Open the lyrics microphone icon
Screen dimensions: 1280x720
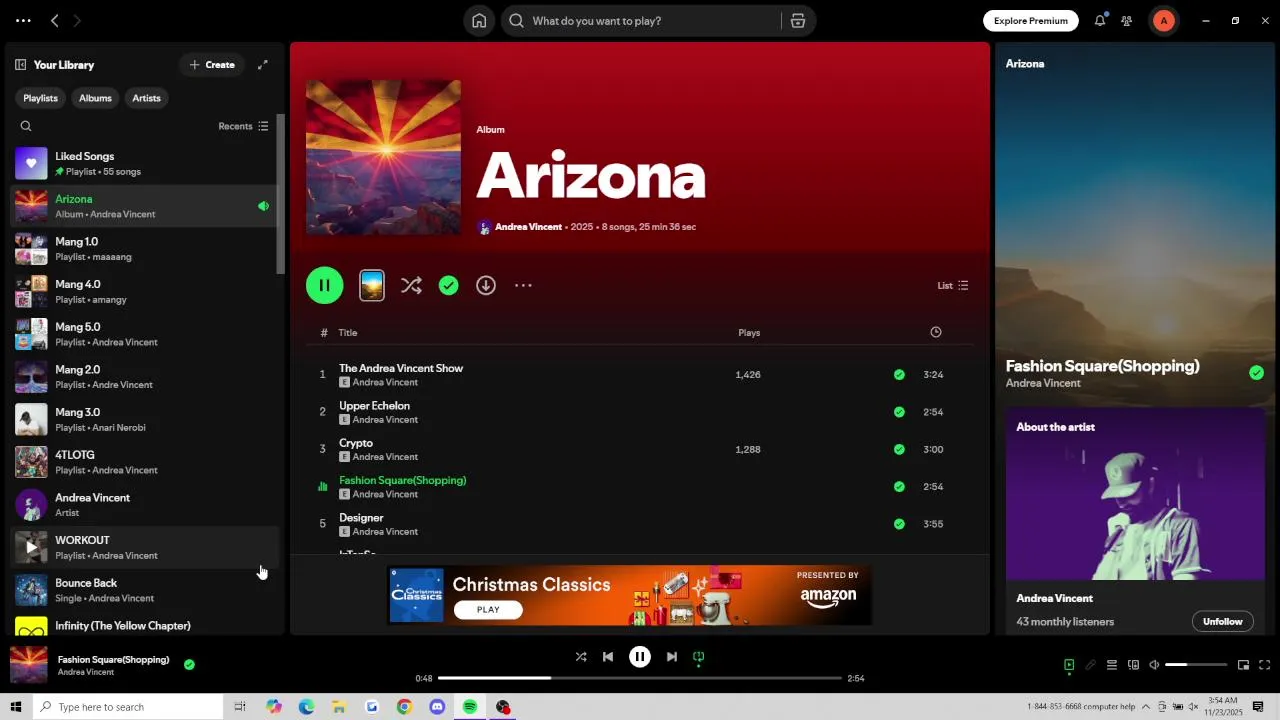point(1090,665)
